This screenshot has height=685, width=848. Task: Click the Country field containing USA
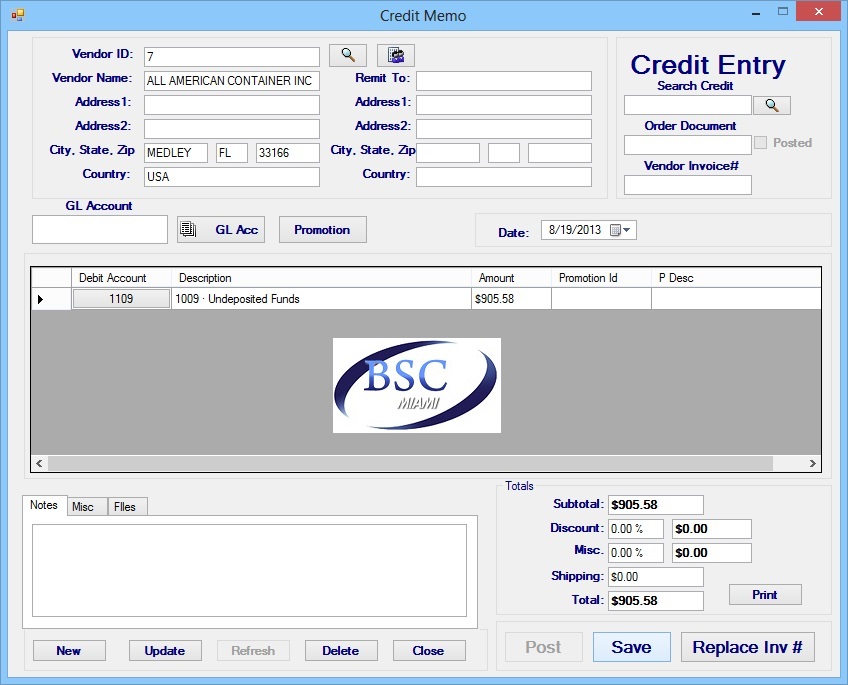[231, 177]
